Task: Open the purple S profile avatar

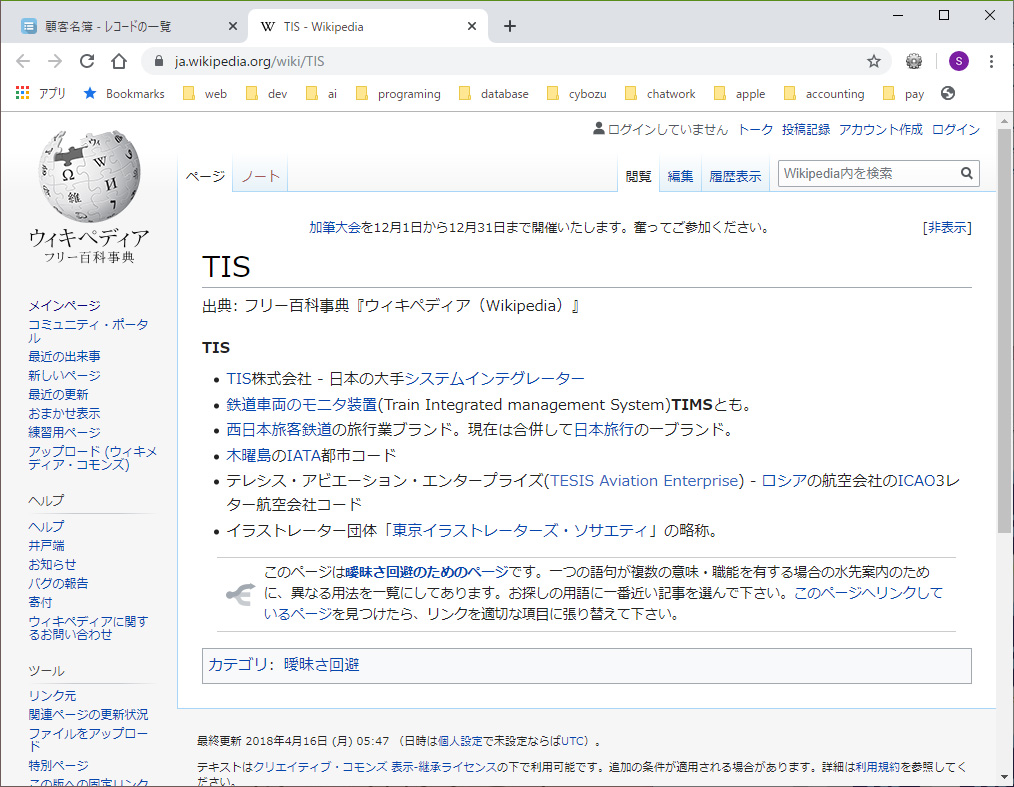Action: pyautogui.click(x=958, y=61)
